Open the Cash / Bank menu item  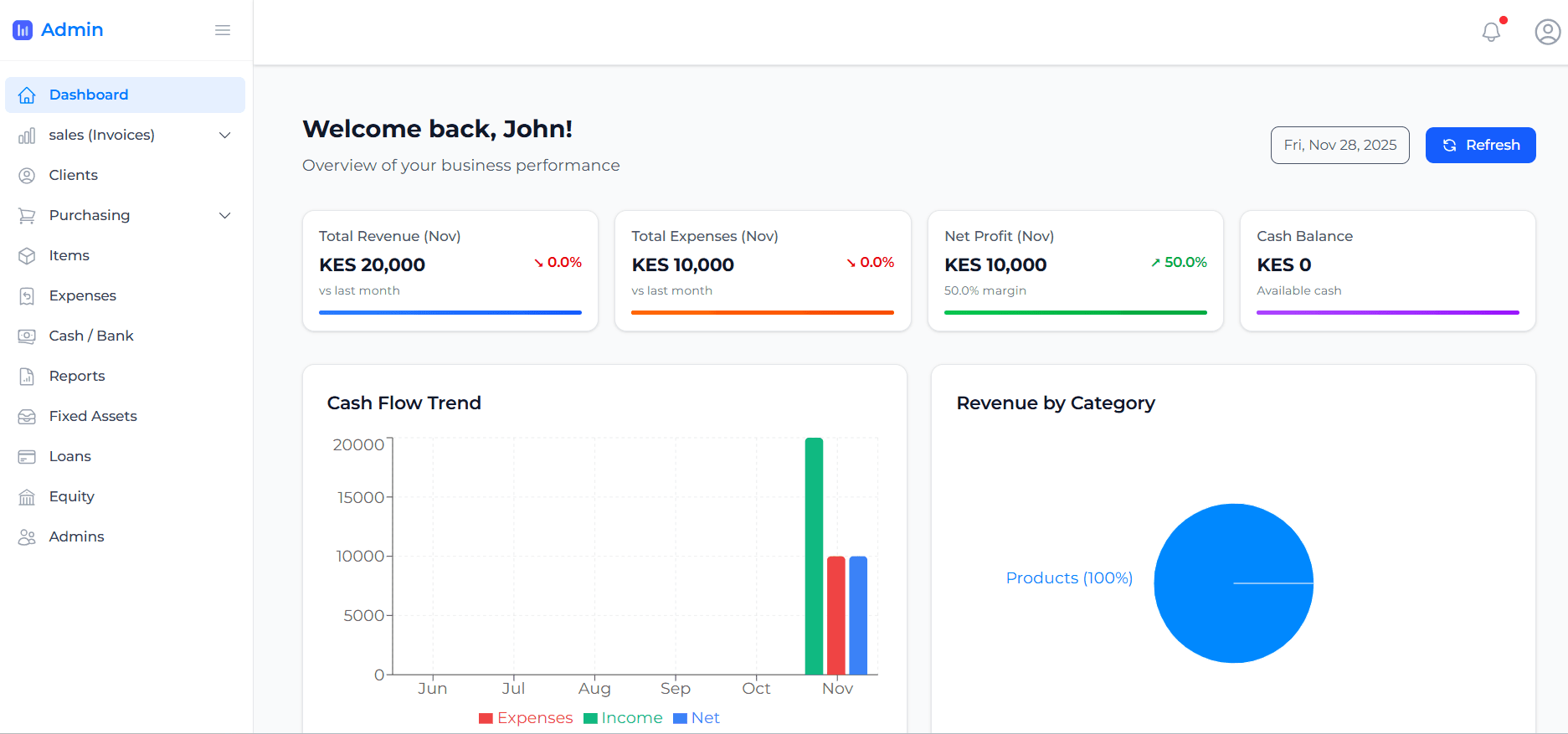pyautogui.click(x=91, y=336)
